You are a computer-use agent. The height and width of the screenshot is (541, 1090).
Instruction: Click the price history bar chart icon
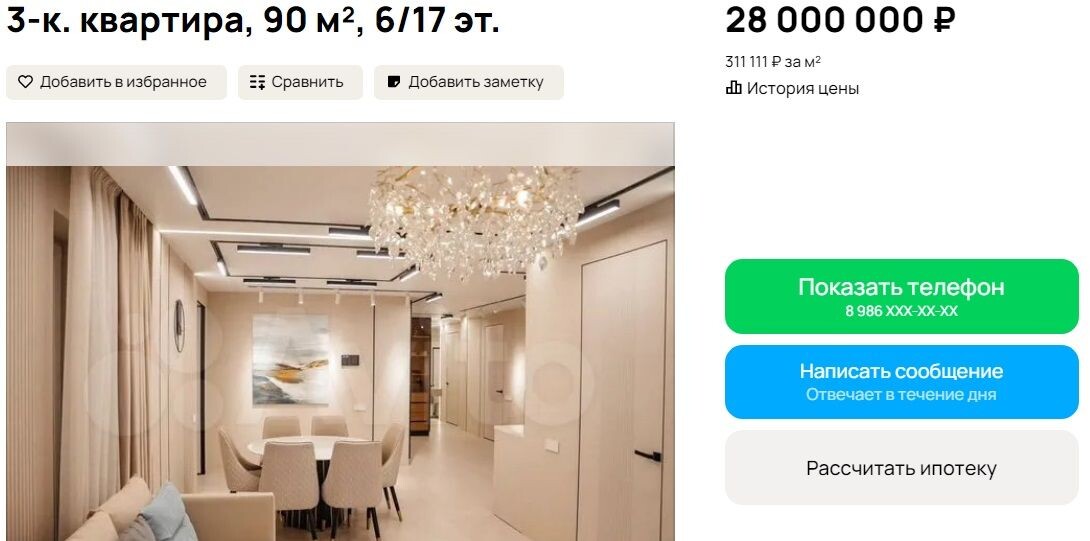(733, 88)
